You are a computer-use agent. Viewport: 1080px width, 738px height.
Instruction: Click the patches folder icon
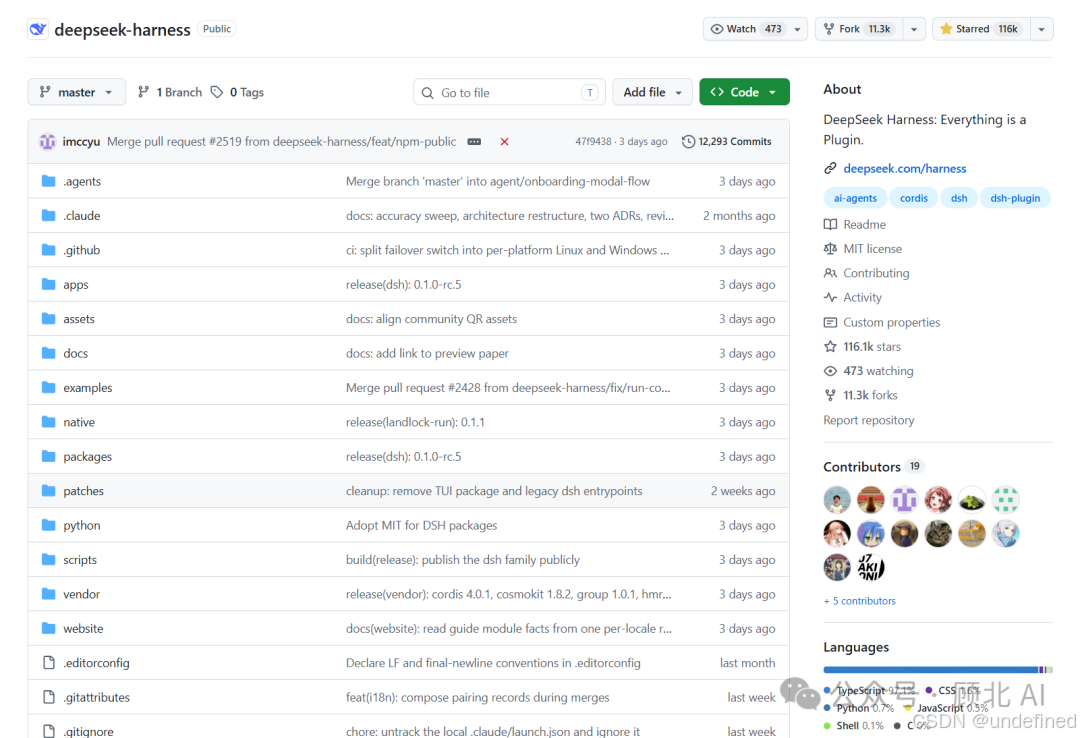click(48, 491)
